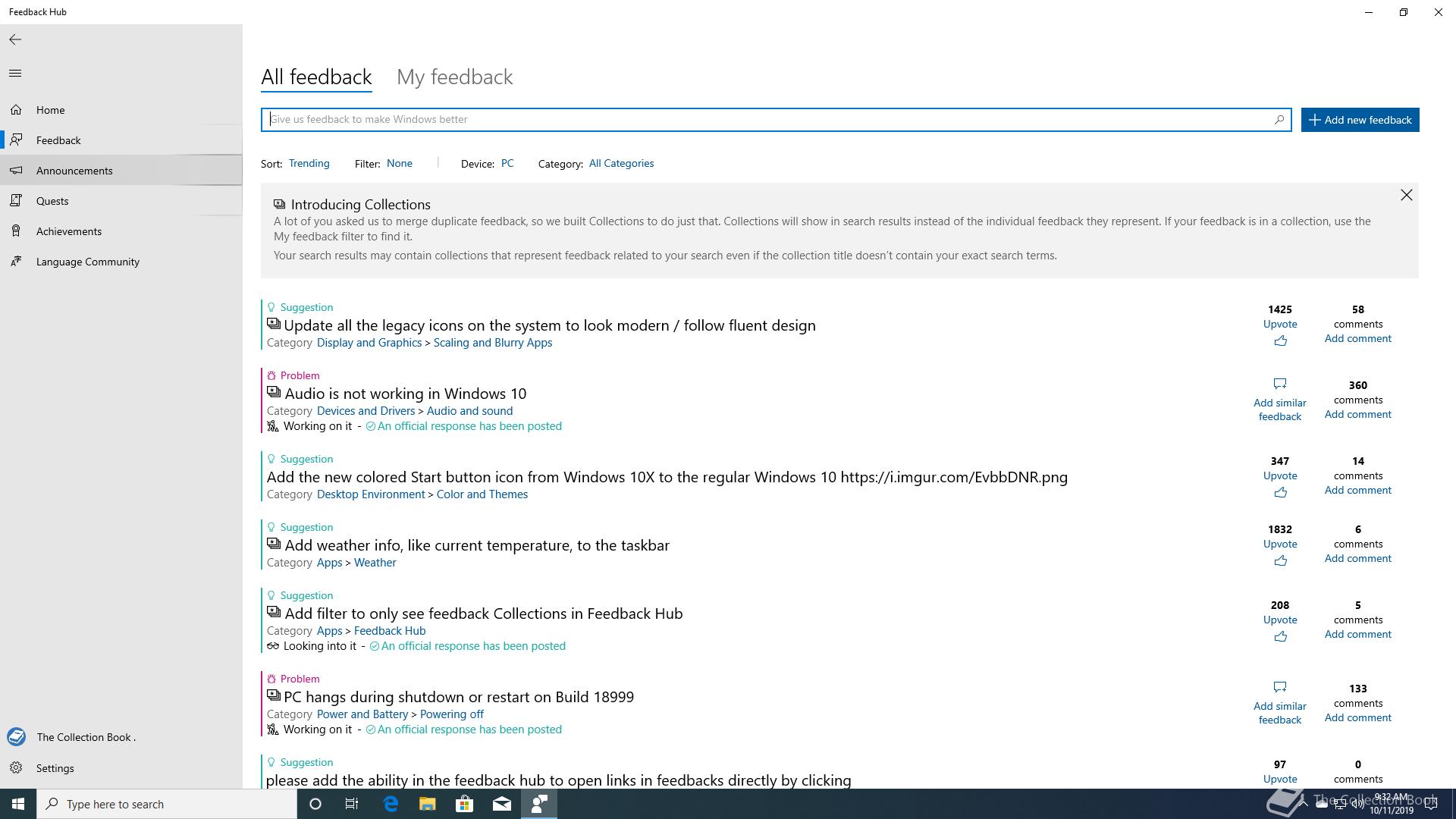Click speech bubble icon for audio problem
Viewport: 1456px width, 819px height.
1280,384
